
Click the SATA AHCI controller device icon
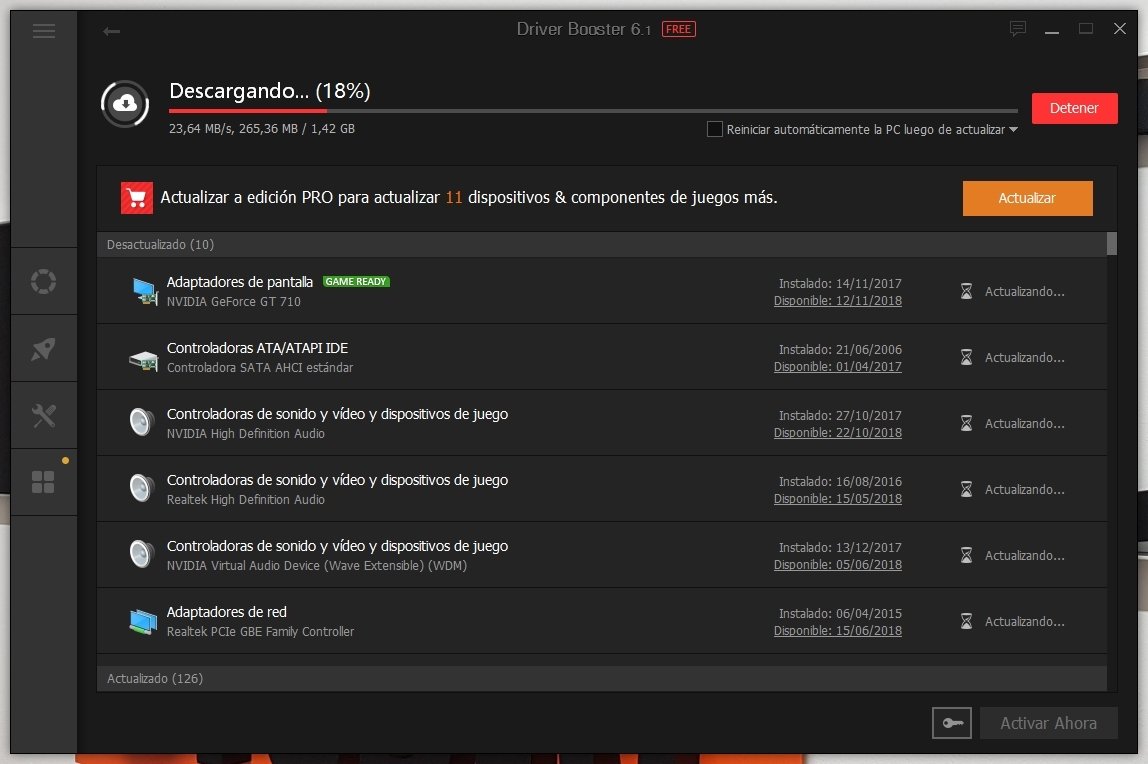(x=144, y=359)
